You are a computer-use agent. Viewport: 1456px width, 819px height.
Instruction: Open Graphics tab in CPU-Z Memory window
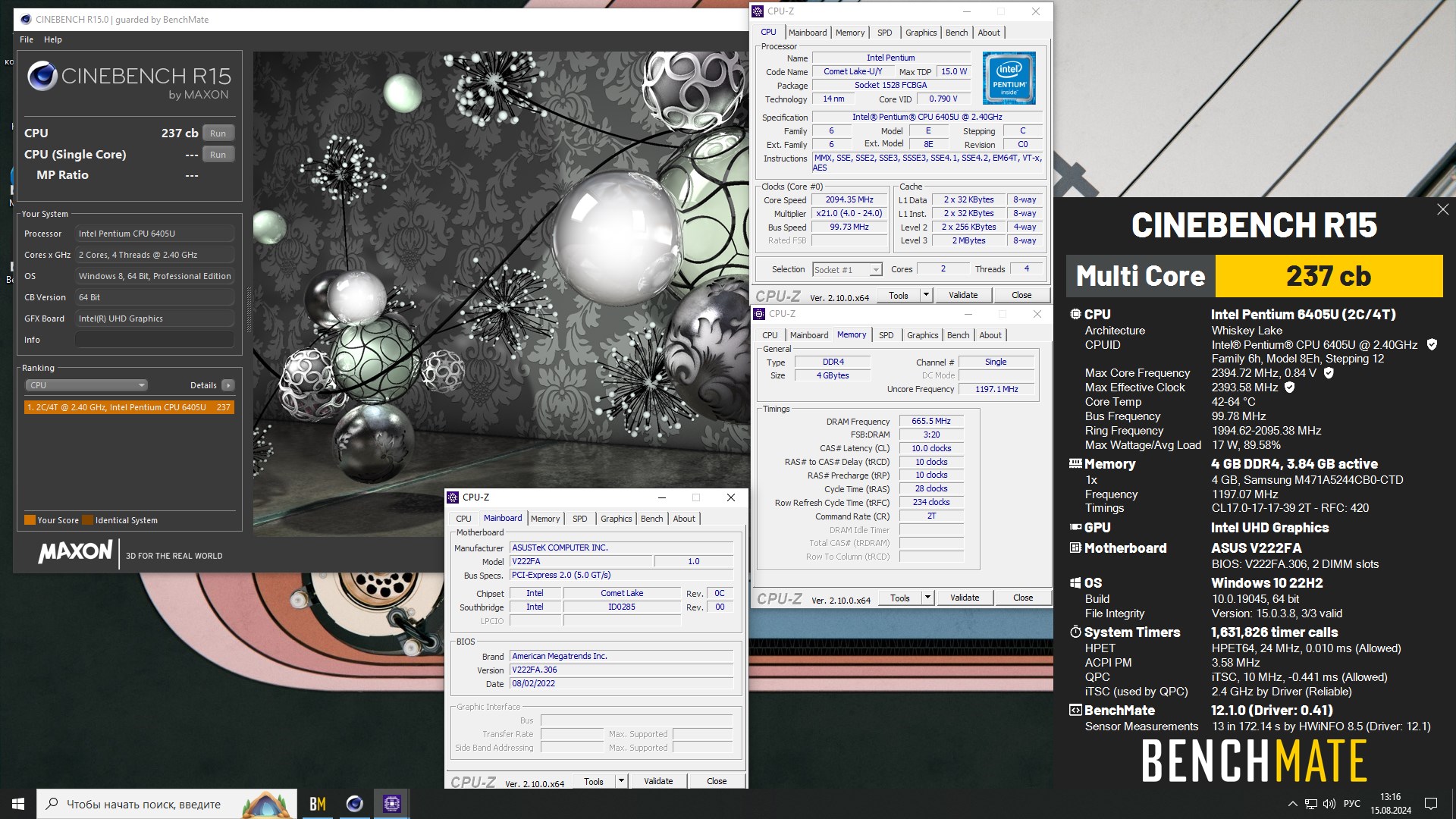[x=923, y=335]
